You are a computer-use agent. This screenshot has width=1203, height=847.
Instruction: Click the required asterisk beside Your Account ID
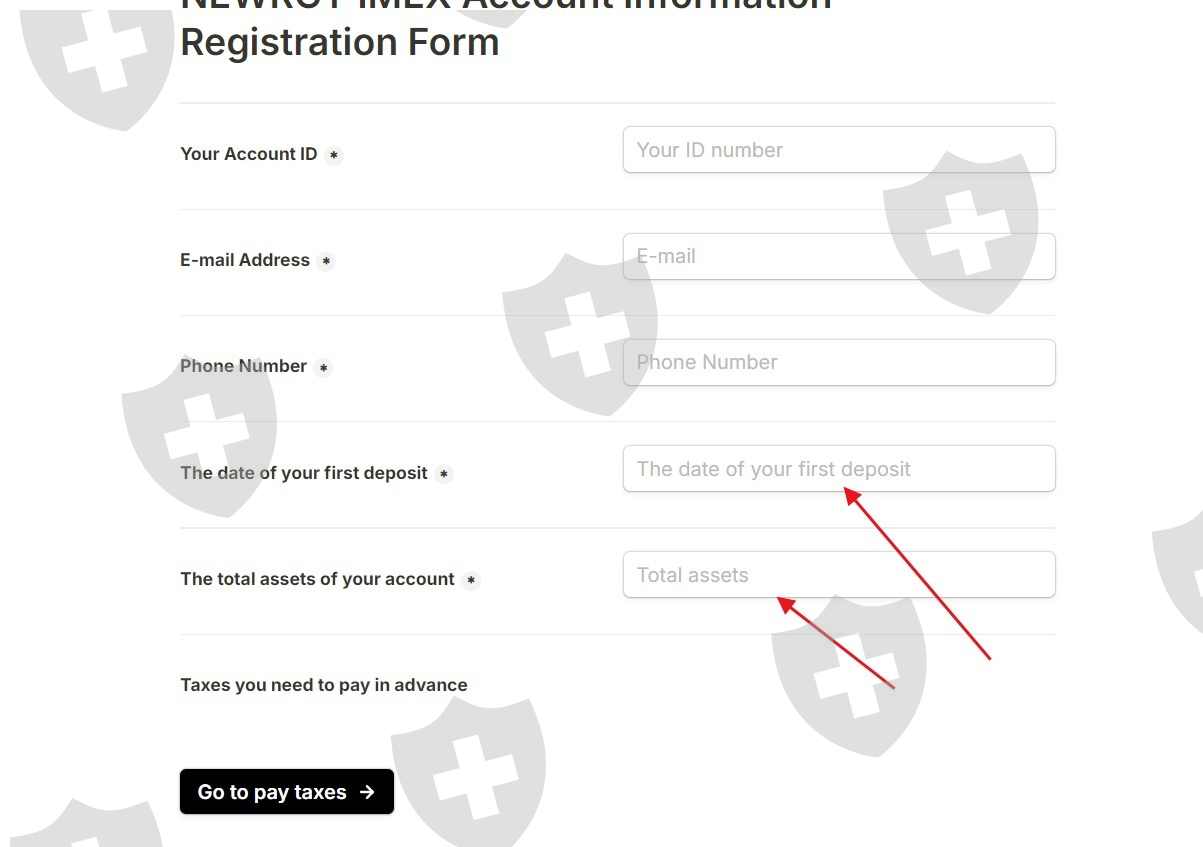point(334,155)
